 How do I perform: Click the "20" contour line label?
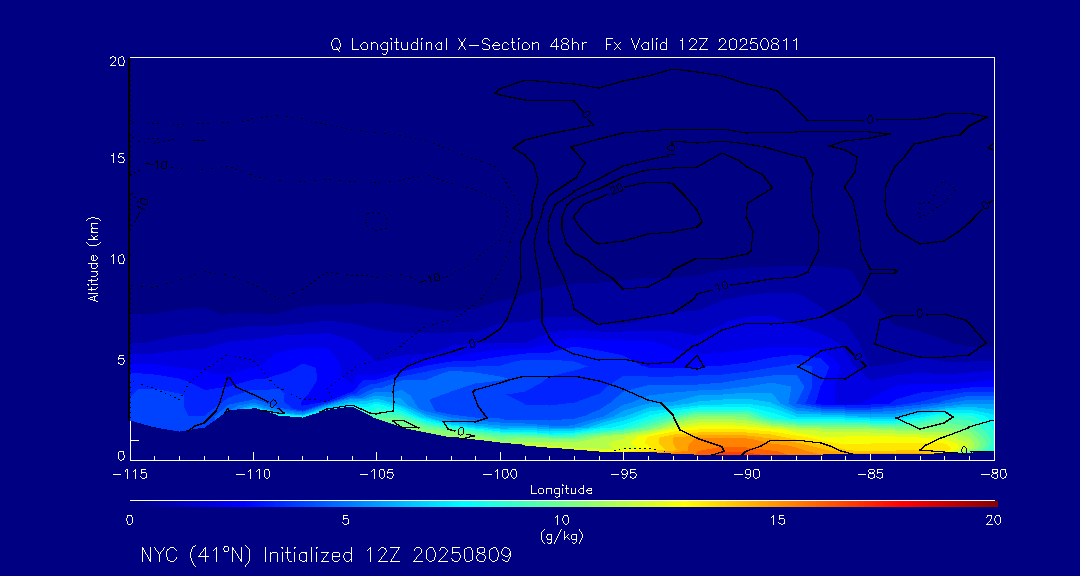pos(618,189)
